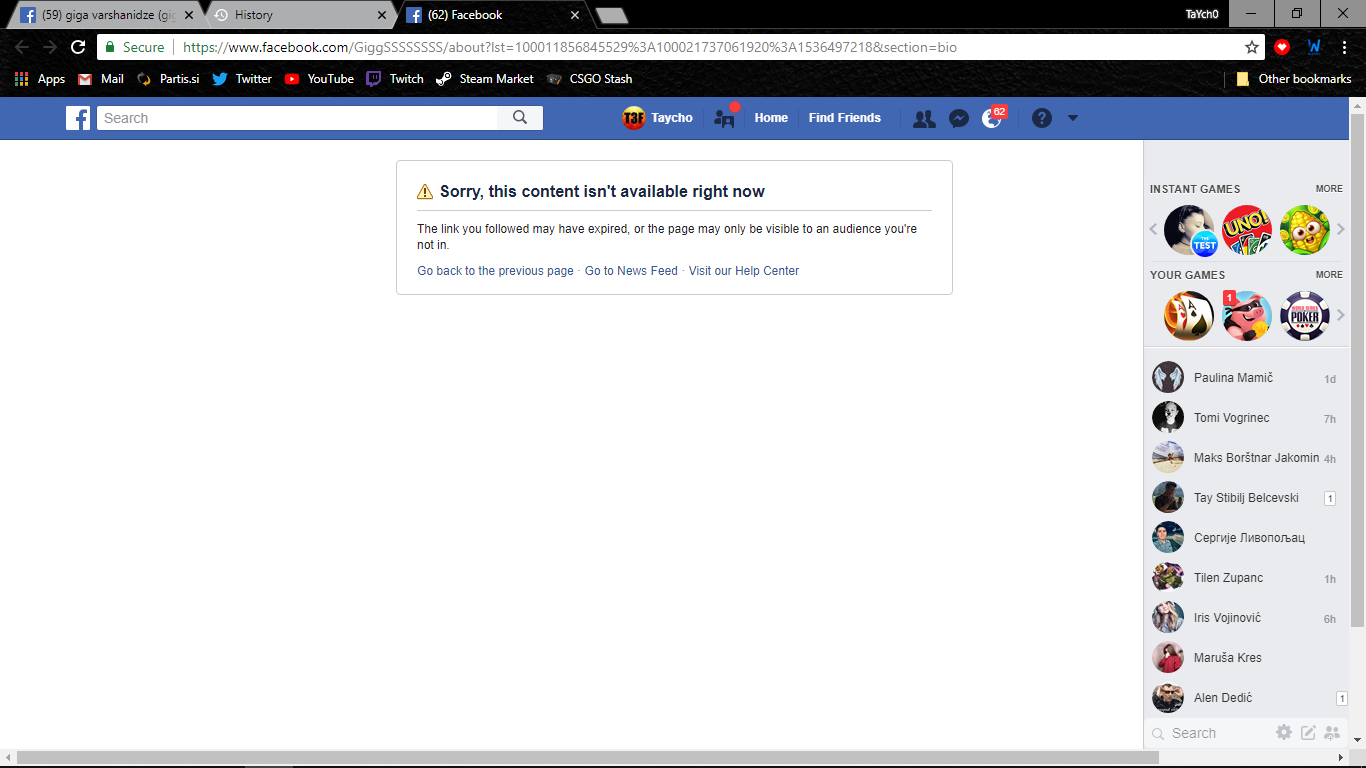Open chat settings gear icon
This screenshot has width=1366, height=768.
coord(1284,733)
